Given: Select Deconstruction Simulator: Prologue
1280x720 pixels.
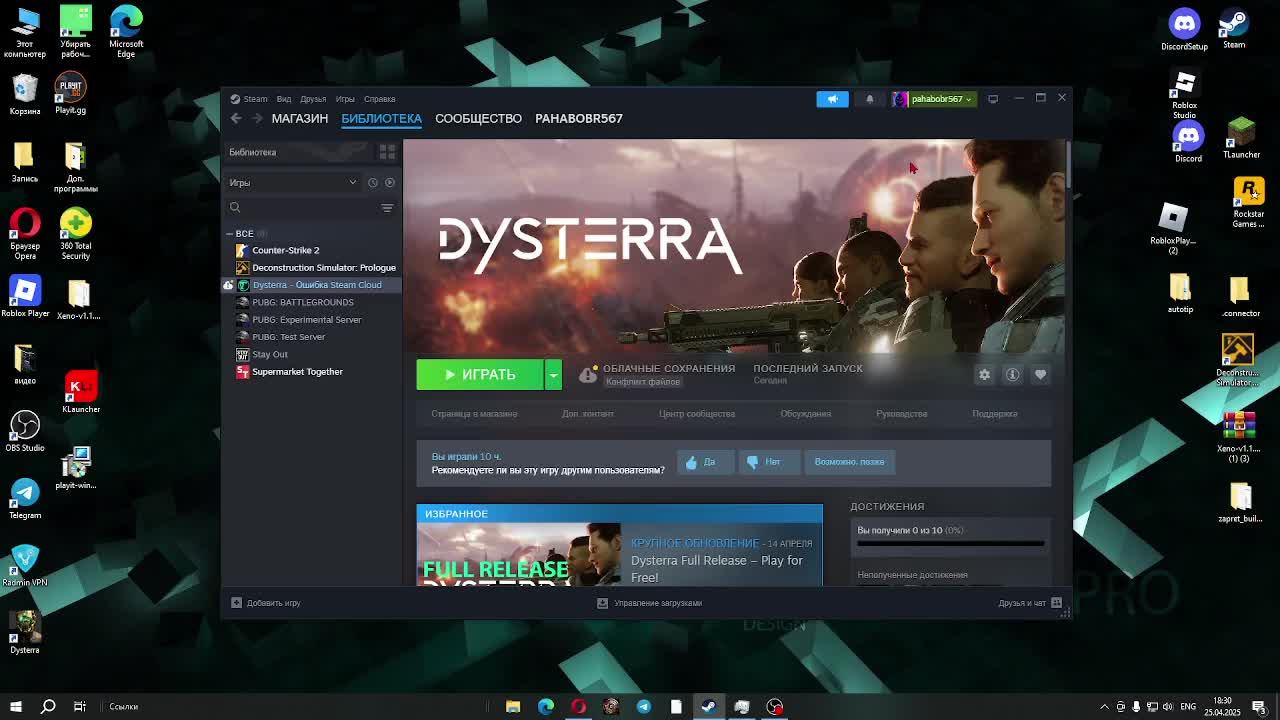Looking at the screenshot, I should (x=312, y=268).
